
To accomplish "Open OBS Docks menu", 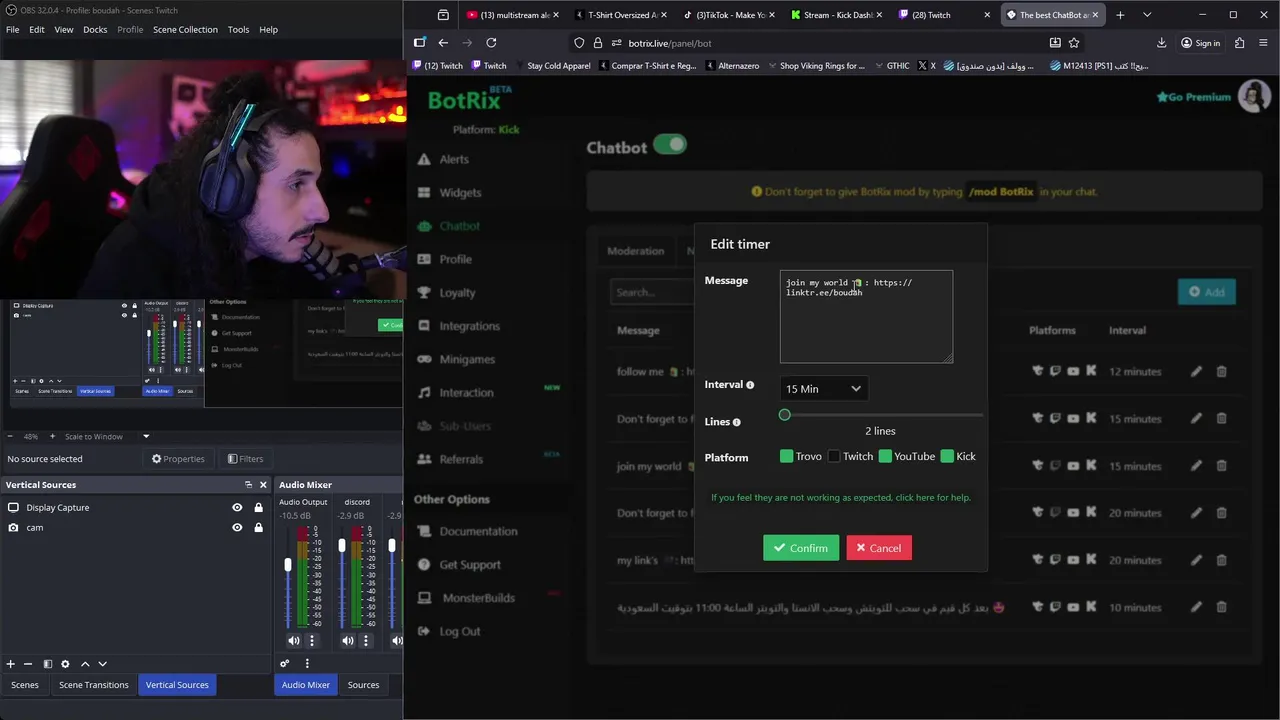I will [x=95, y=29].
